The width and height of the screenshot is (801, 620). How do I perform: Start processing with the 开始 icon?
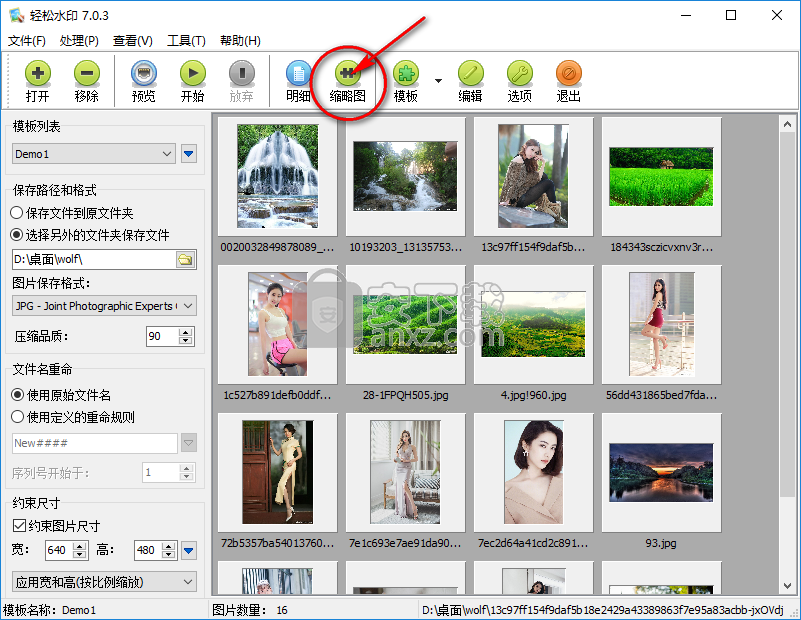[x=193, y=81]
